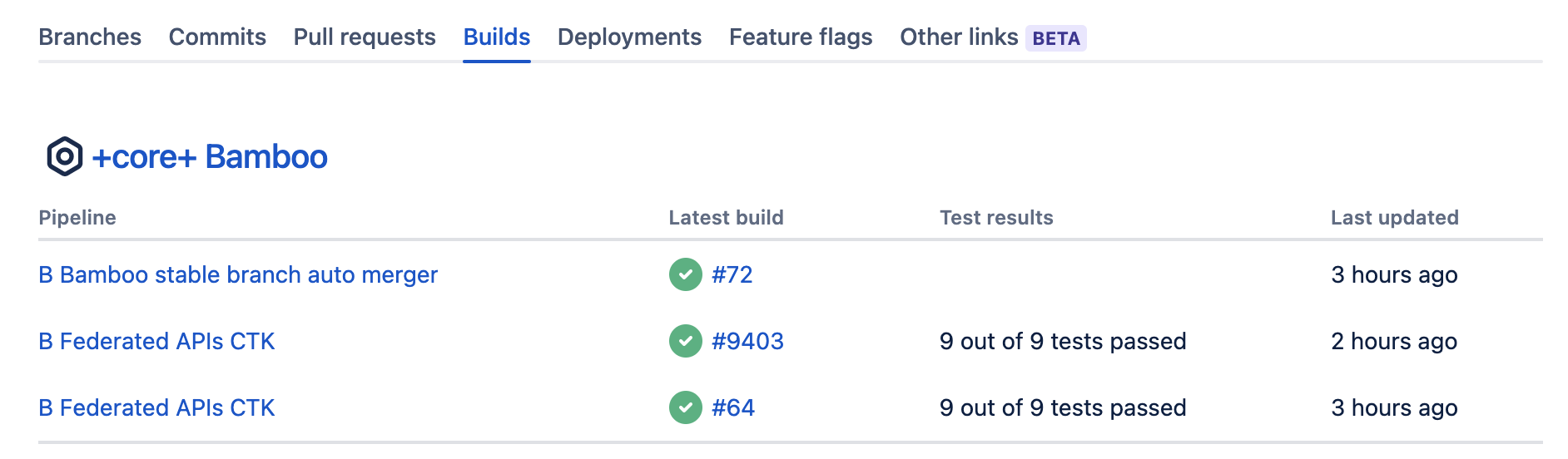The image size is (1568, 459).
Task: Open Bamboo stable branch auto merger pipeline
Action: click(x=238, y=274)
